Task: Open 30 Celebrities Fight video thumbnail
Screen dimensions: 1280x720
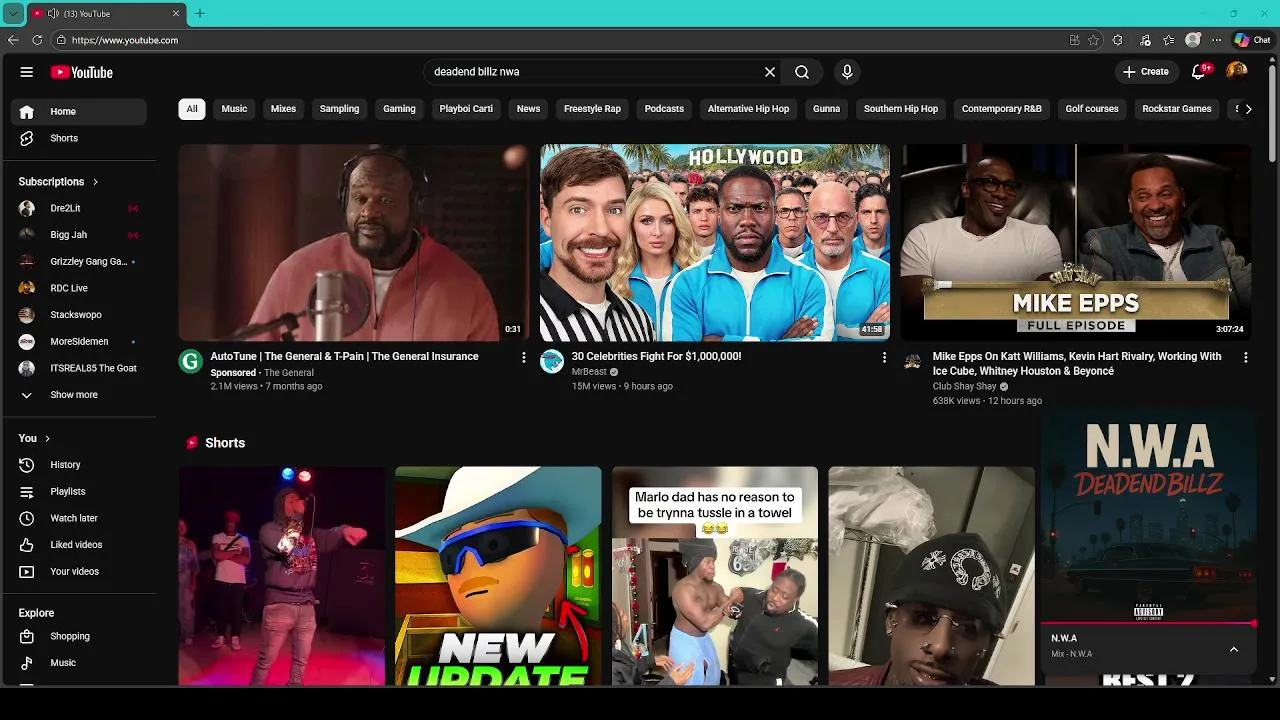Action: tap(715, 242)
